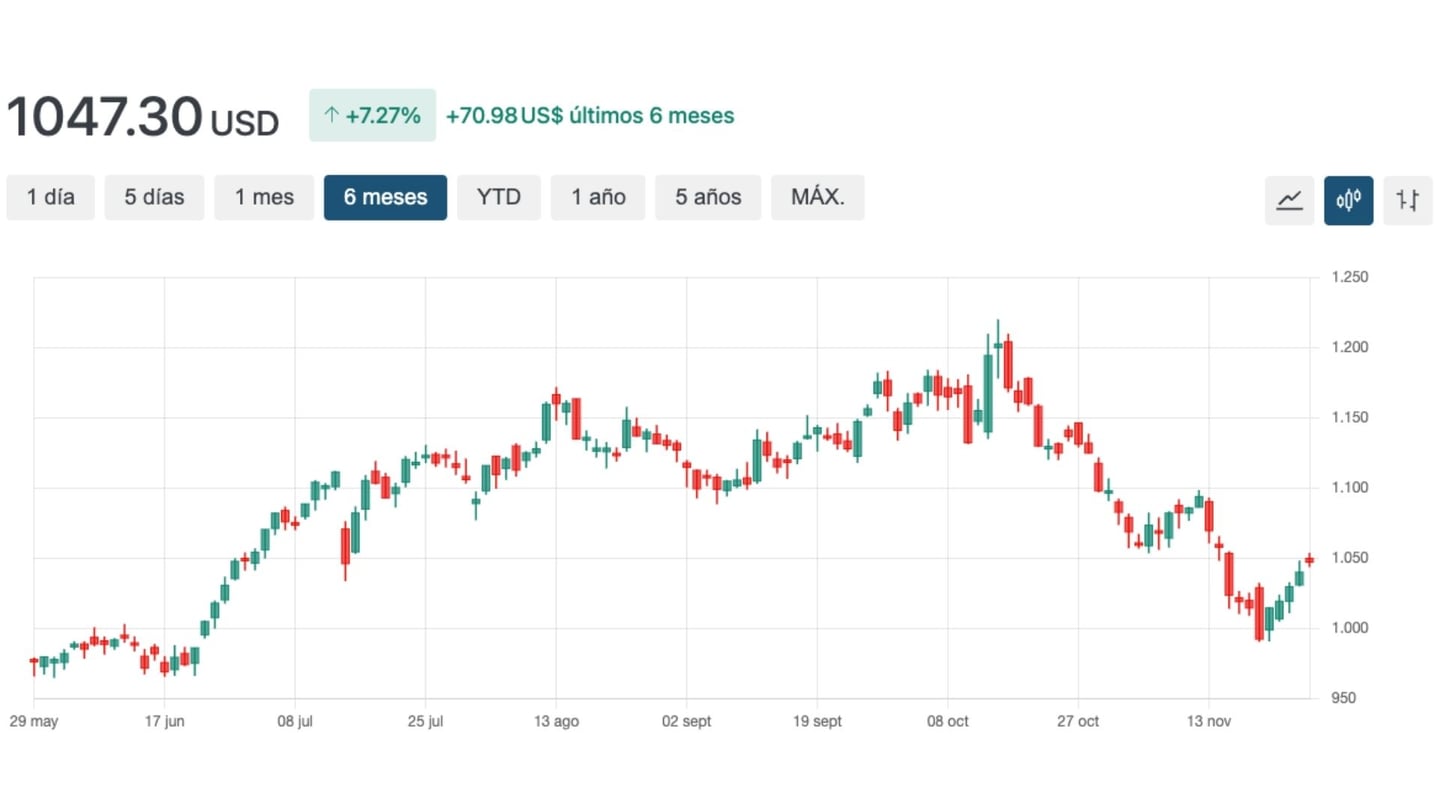The width and height of the screenshot is (1440, 810).
Task: Click the 1.200 price axis label
Action: (x=1350, y=348)
